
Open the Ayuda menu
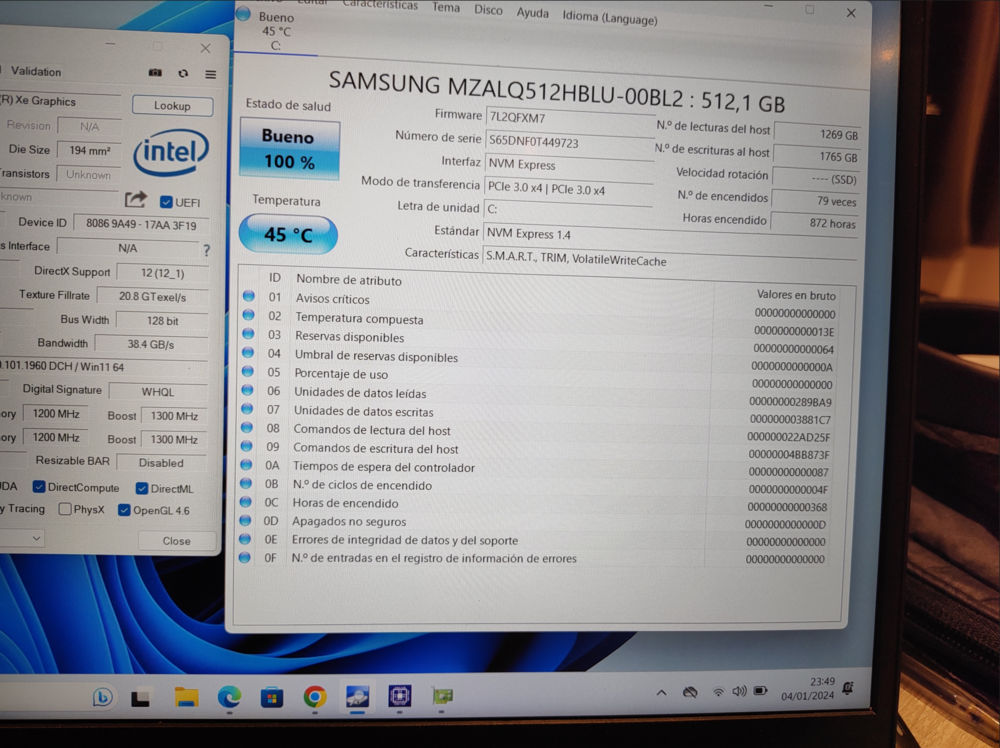[x=533, y=13]
